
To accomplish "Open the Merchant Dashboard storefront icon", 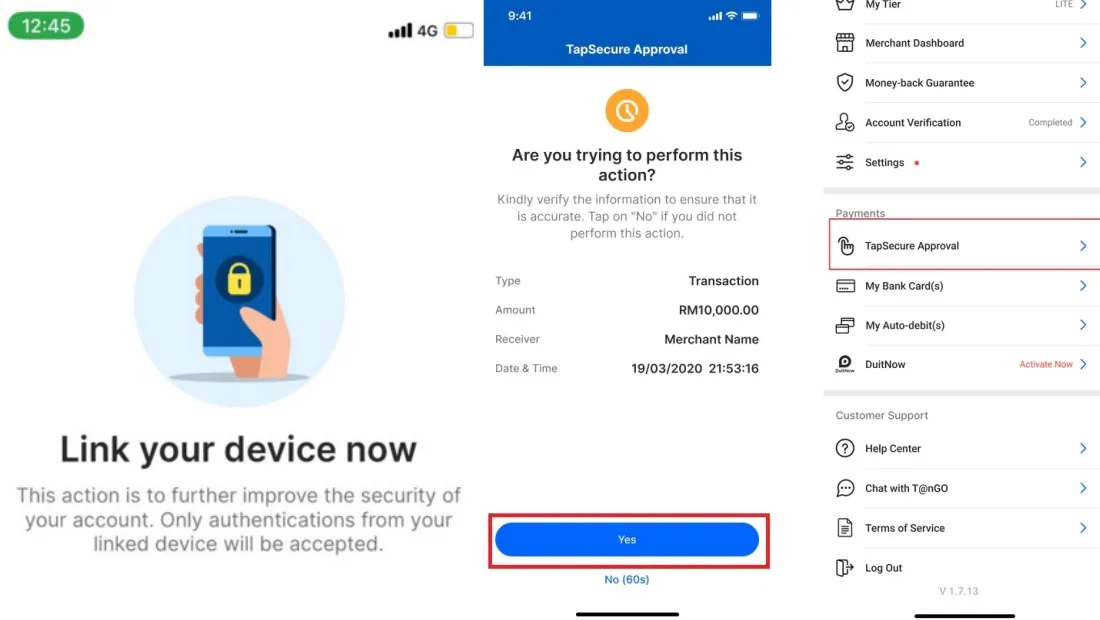I will [x=845, y=43].
